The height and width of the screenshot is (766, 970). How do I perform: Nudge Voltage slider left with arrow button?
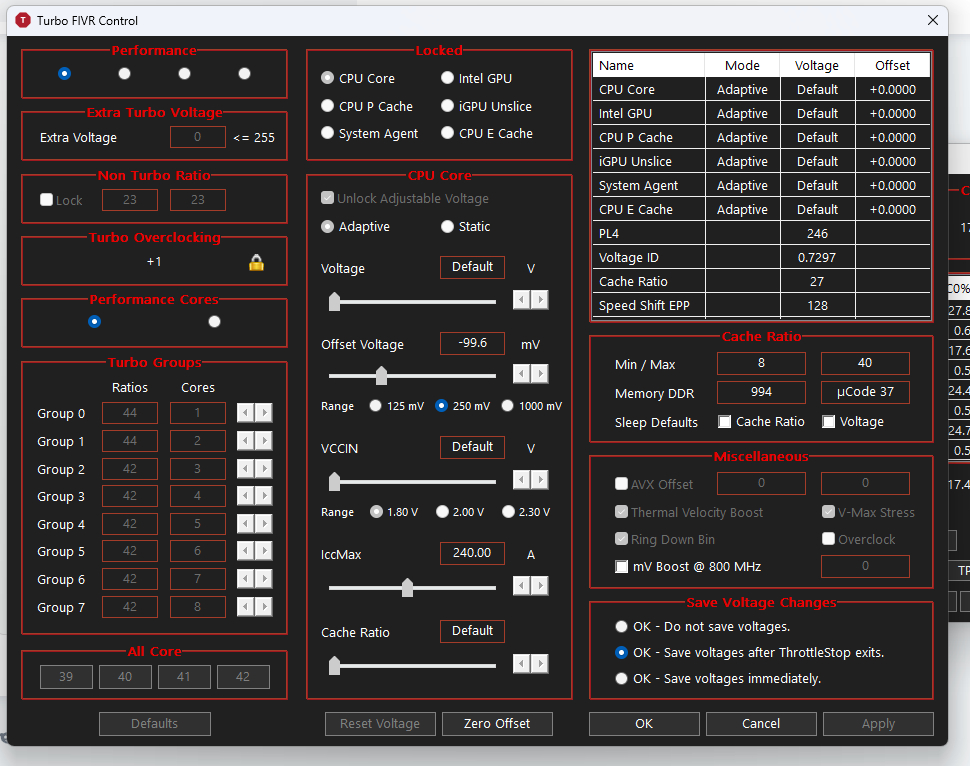pyautogui.click(x=521, y=300)
